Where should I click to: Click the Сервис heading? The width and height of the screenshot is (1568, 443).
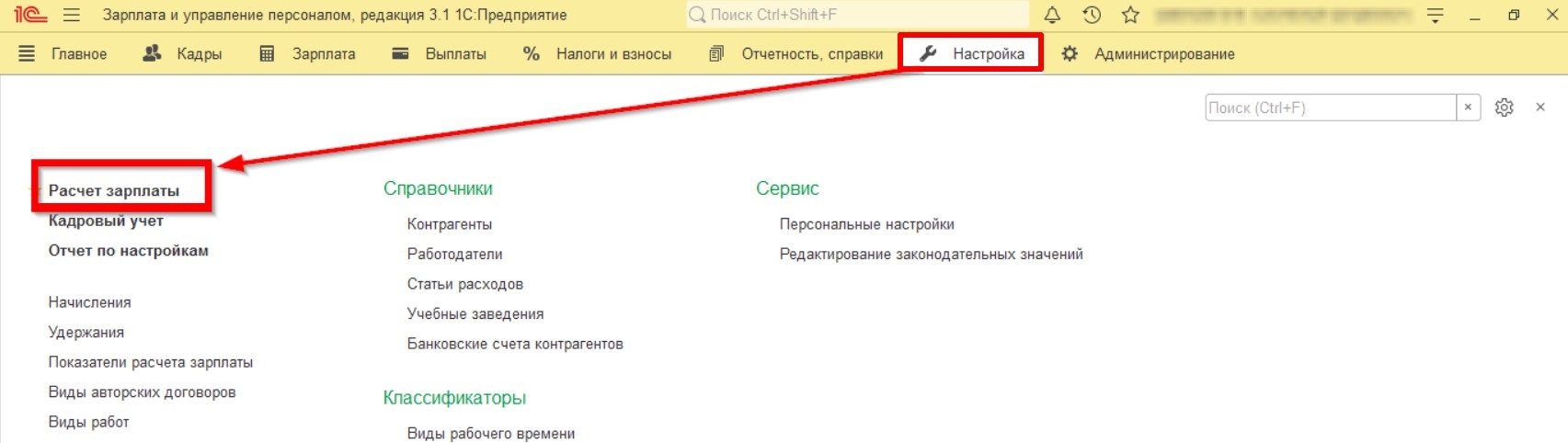[787, 188]
